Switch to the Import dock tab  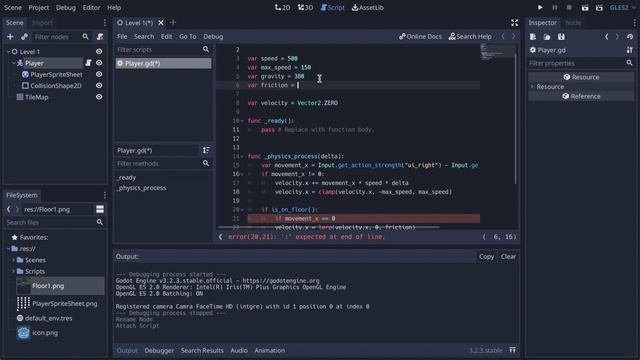point(42,23)
